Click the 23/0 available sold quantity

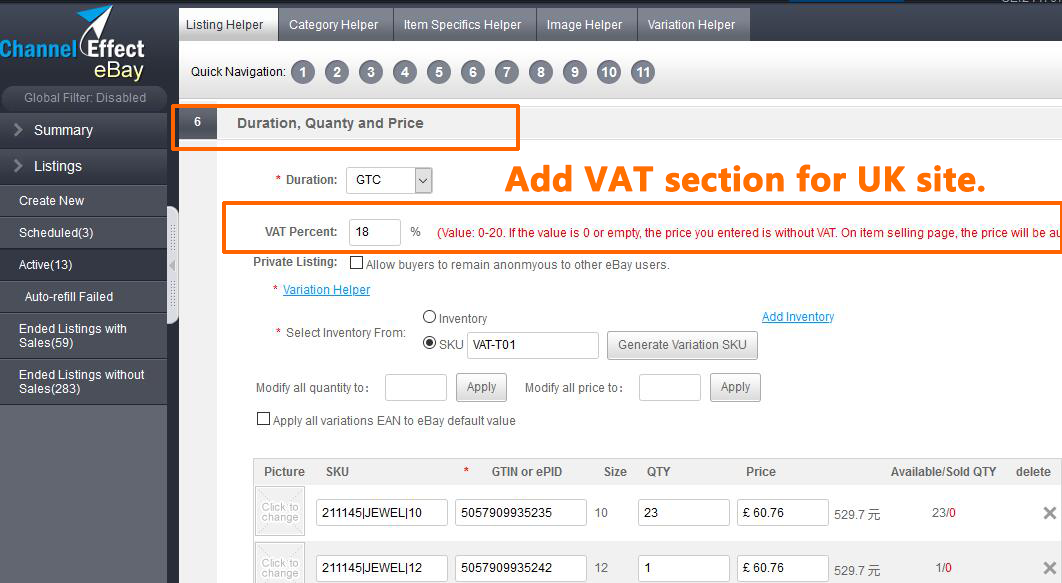click(x=943, y=513)
